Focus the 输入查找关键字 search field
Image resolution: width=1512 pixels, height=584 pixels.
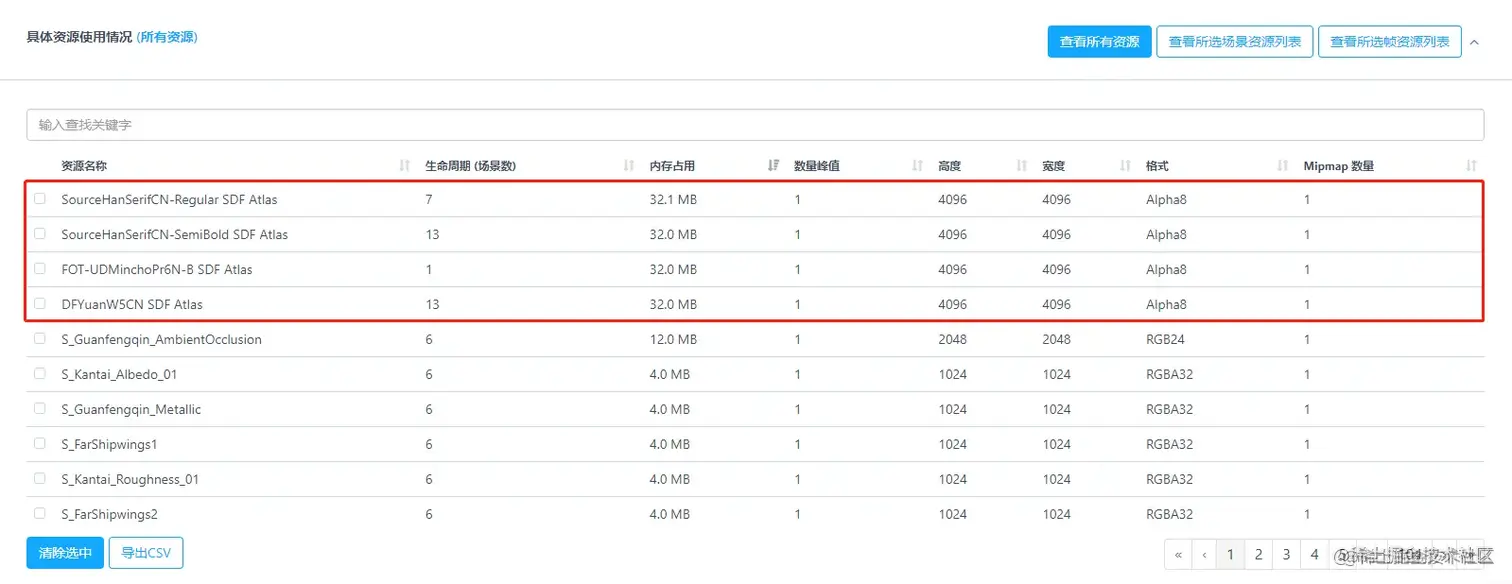point(755,125)
